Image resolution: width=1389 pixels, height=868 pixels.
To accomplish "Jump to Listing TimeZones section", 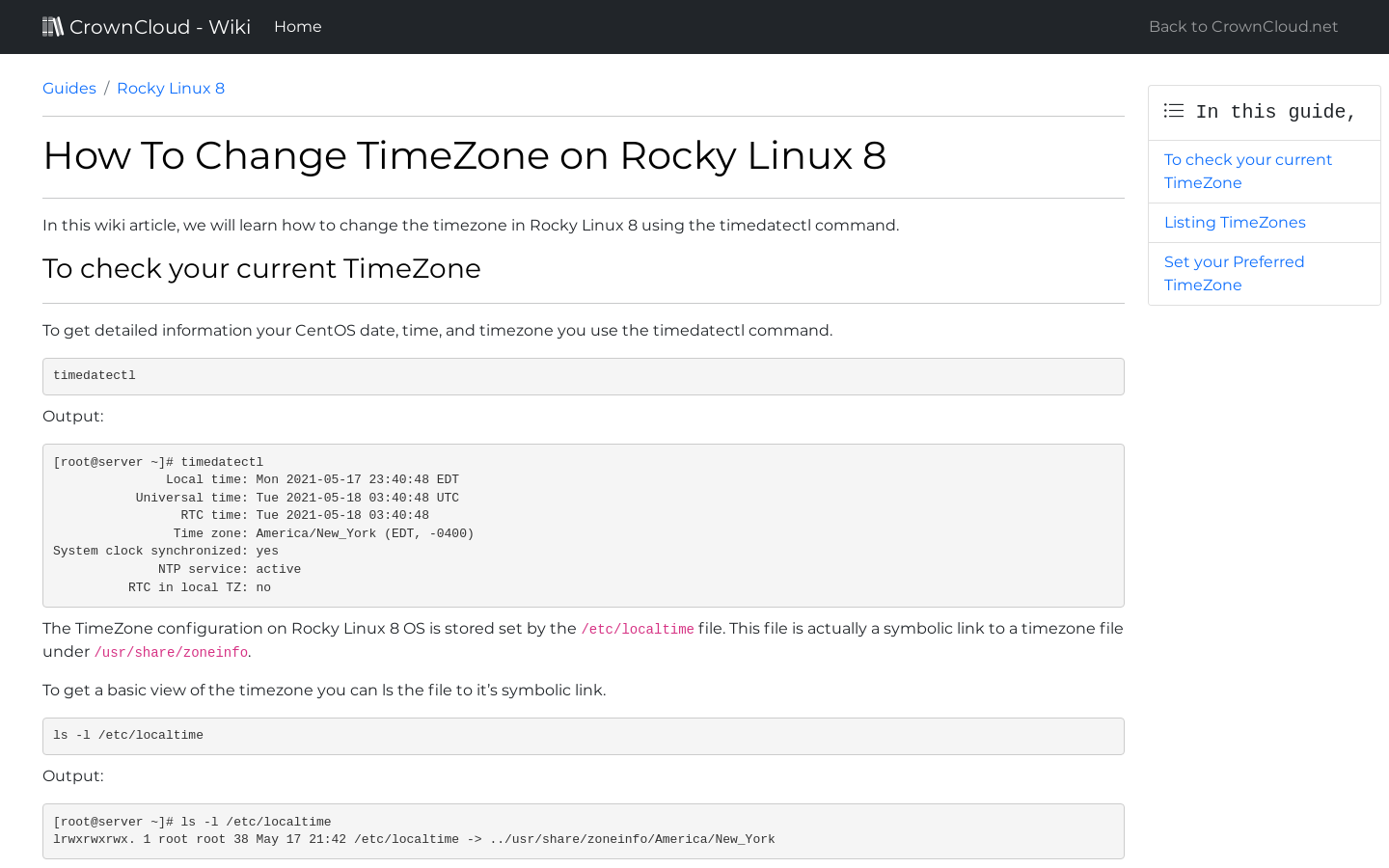I will pyautogui.click(x=1235, y=223).
